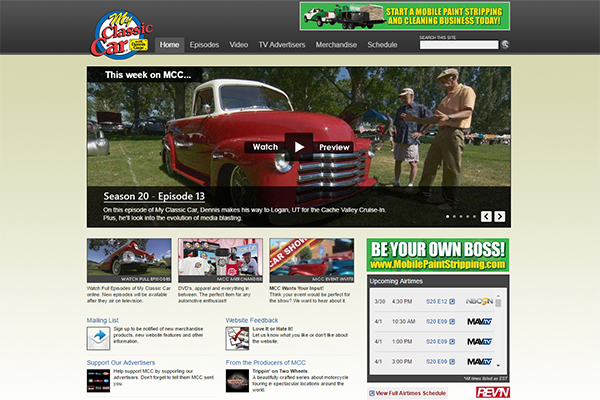This screenshot has width=600, height=400.
Task: Open the Home navigation tab
Action: [170, 45]
